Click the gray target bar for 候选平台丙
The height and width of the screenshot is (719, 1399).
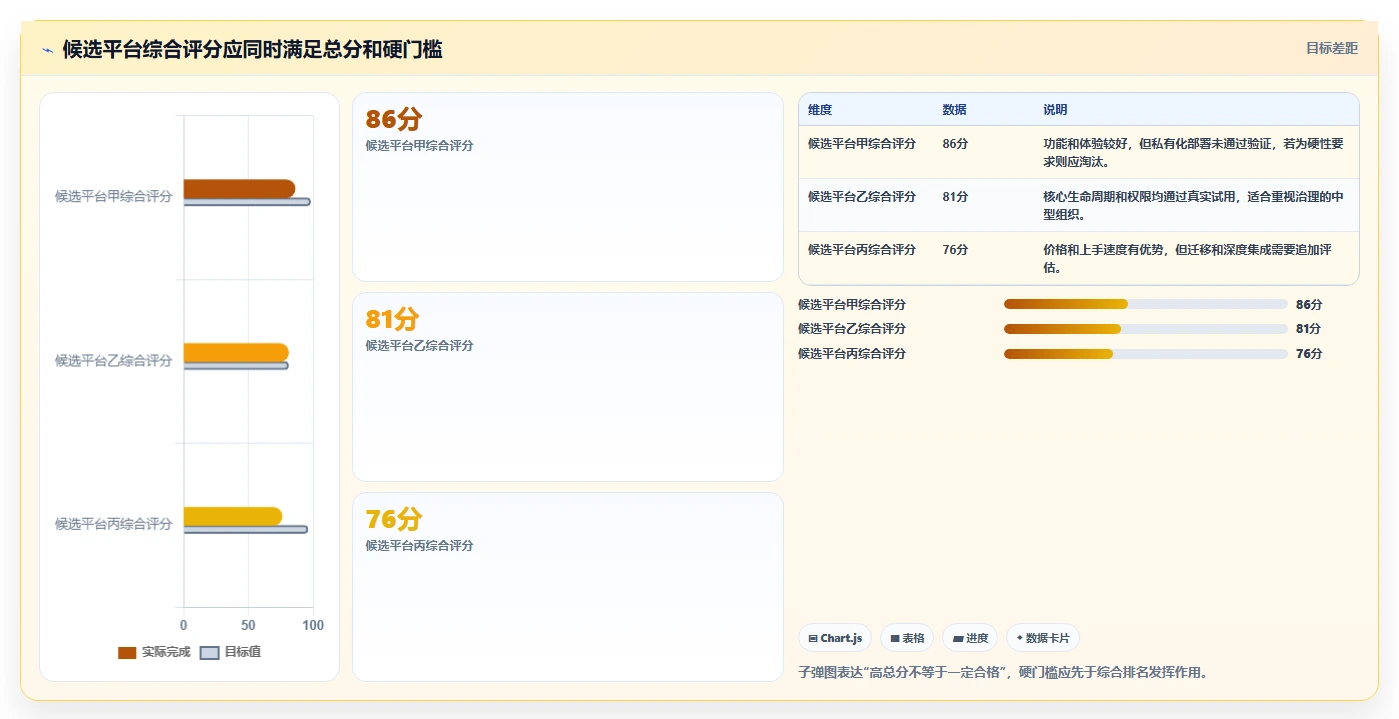(245, 529)
